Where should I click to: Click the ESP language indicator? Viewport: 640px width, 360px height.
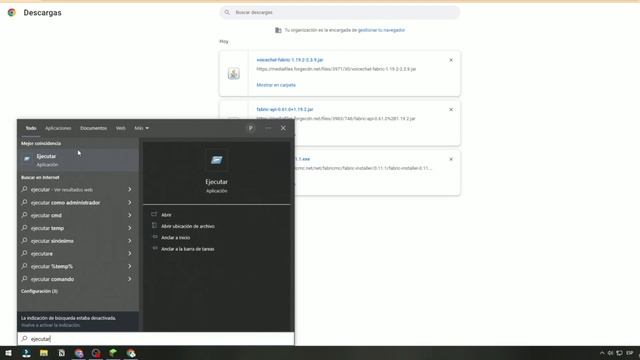point(630,353)
